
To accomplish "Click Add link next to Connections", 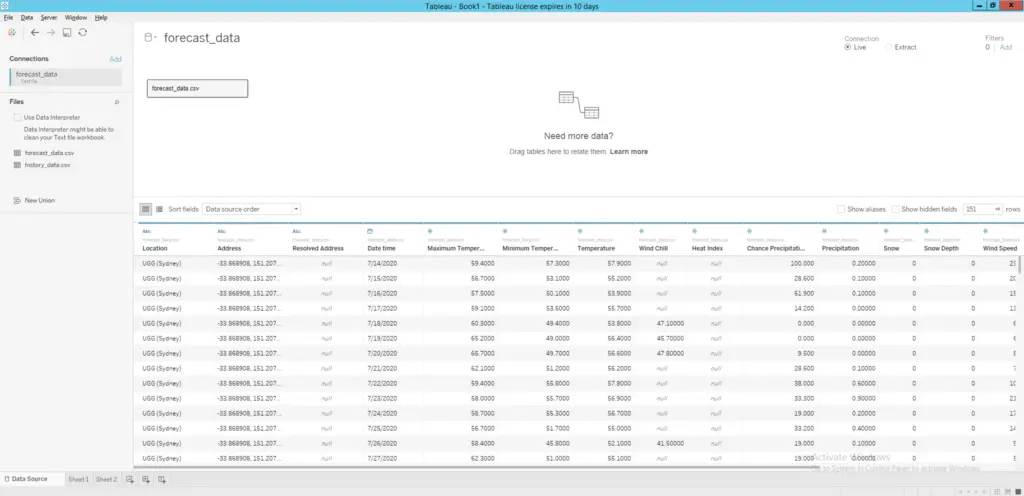I will pos(116,59).
